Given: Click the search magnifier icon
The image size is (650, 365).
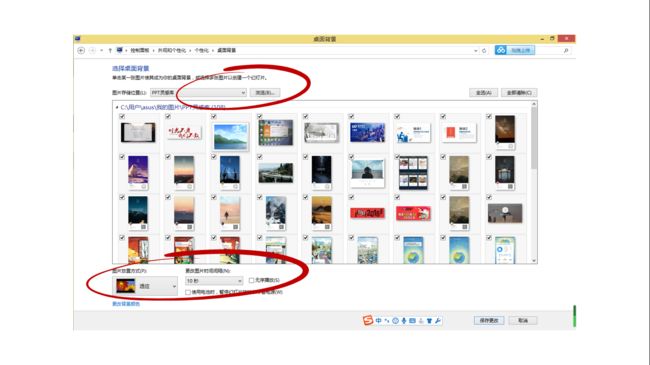Looking at the screenshot, I should (566, 51).
